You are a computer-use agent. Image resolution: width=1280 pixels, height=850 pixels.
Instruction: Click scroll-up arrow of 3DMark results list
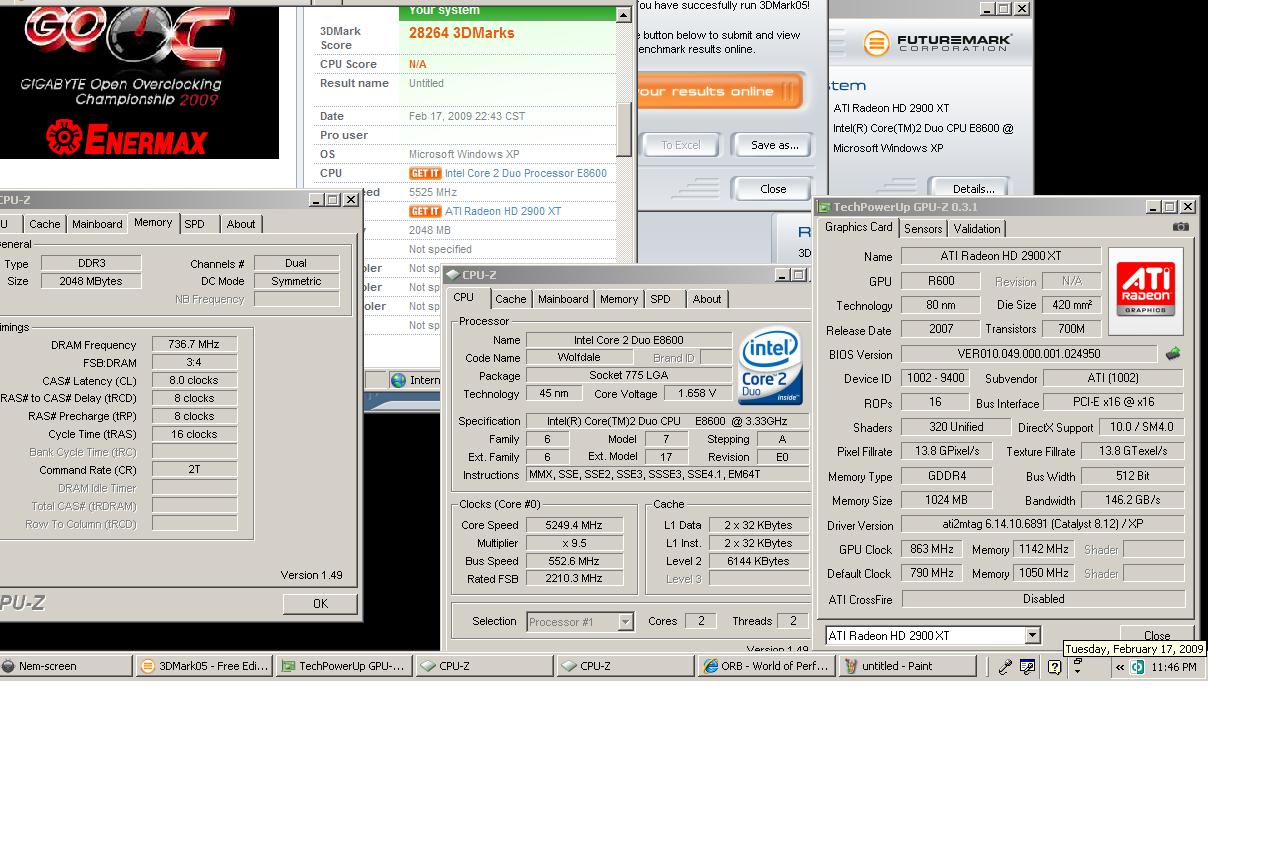(x=624, y=14)
